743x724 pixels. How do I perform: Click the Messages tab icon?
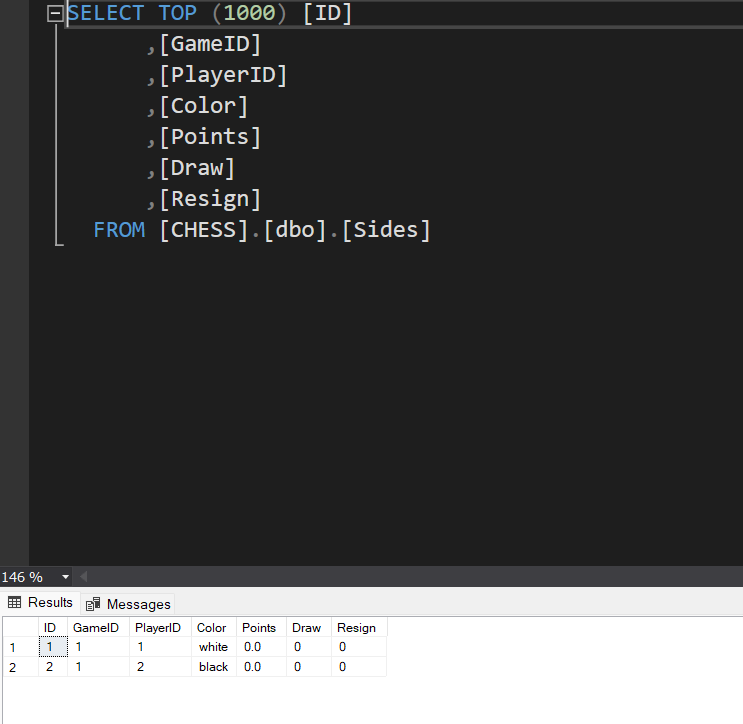(93, 604)
